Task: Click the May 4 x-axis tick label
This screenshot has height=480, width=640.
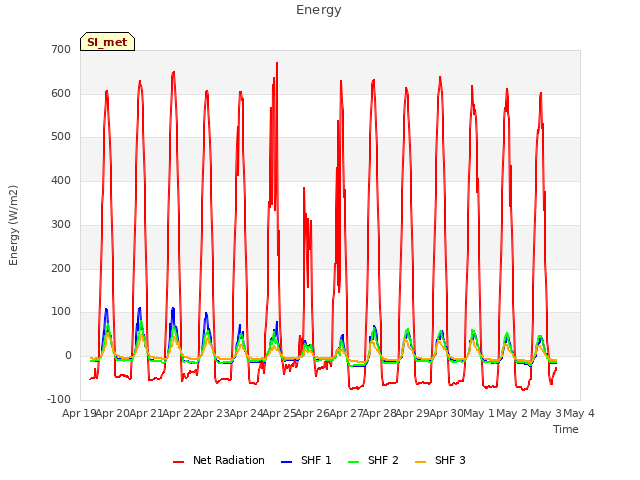Action: (x=579, y=413)
